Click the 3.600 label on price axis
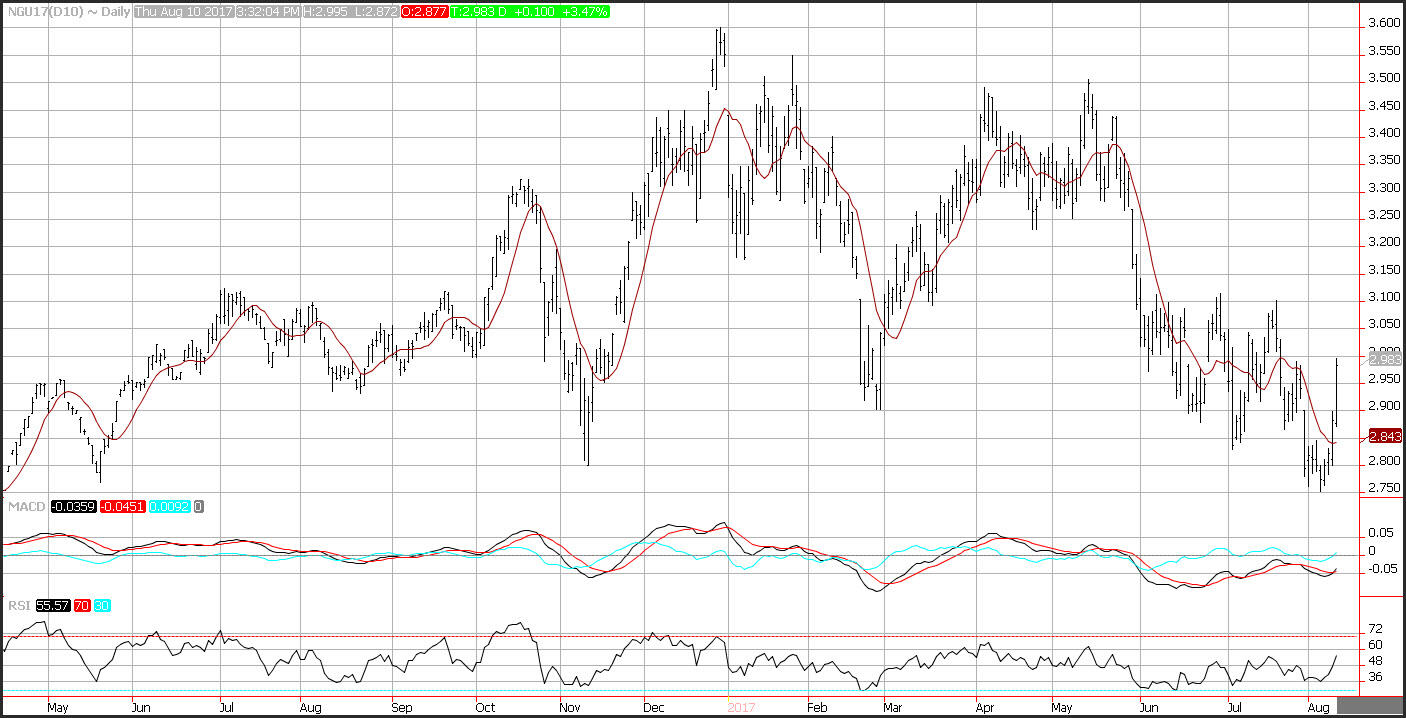This screenshot has width=1406, height=718. 1382,22
